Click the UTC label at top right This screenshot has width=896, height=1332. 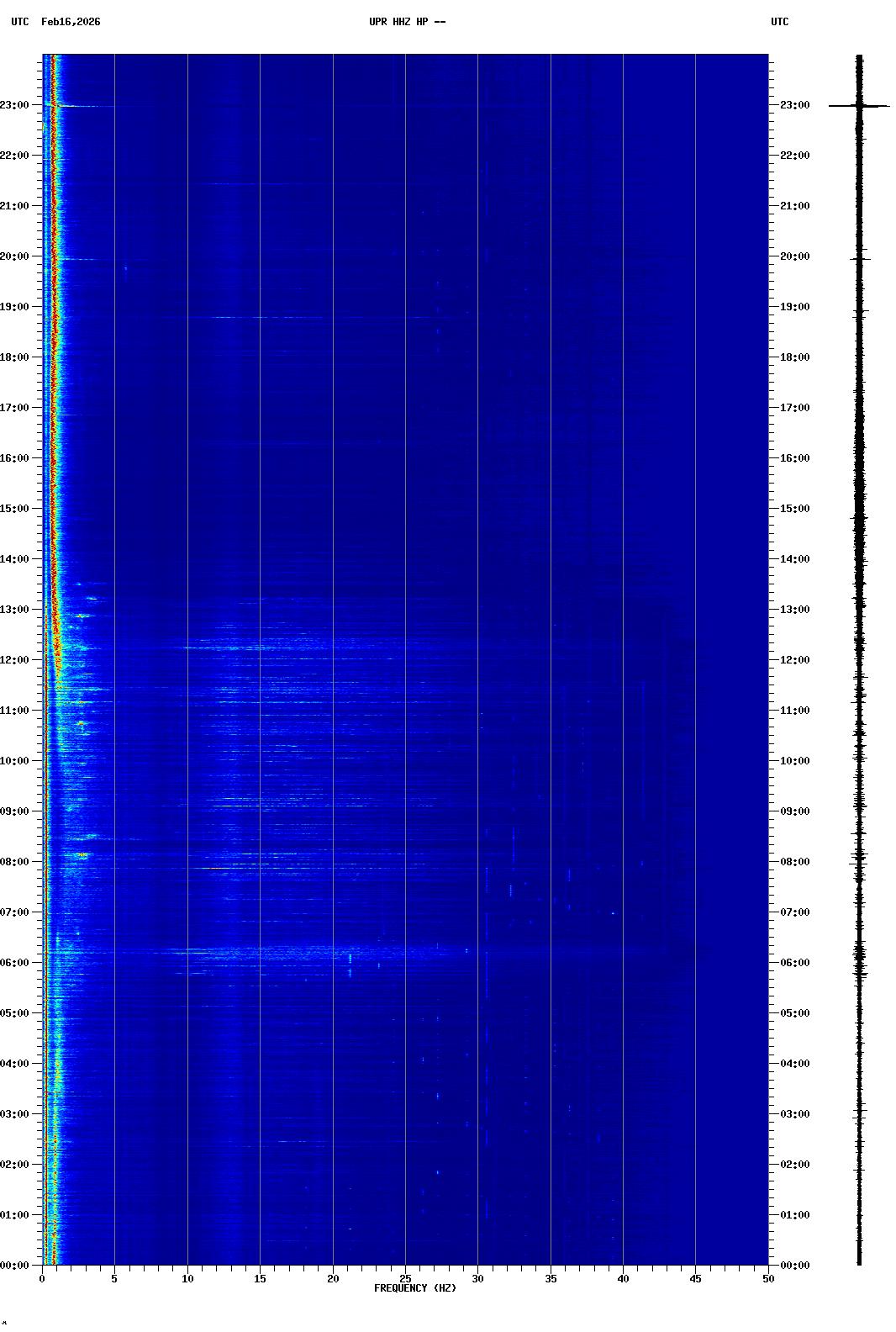tap(779, 22)
